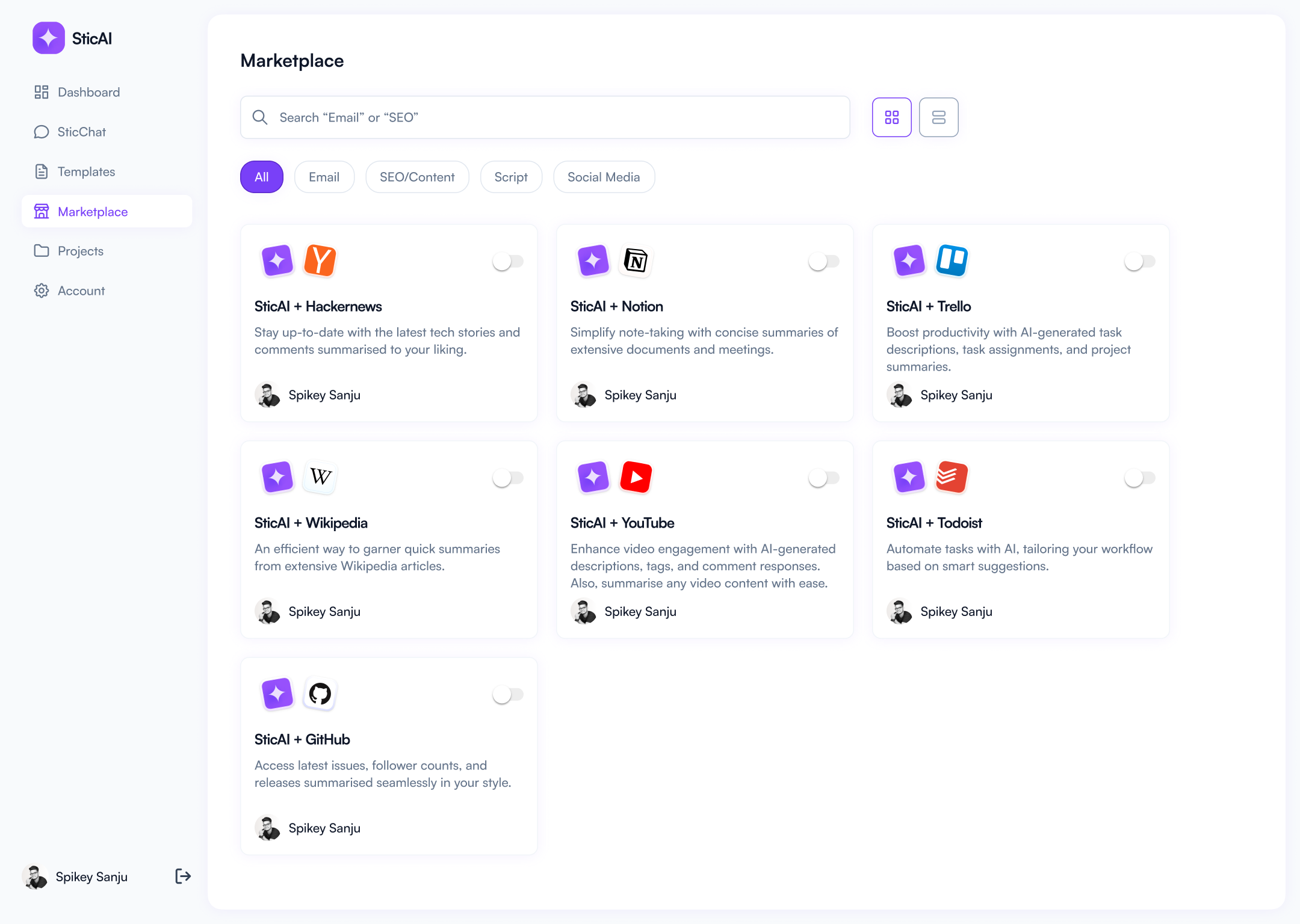Select the All filter tab
1300x924 pixels.
point(263,177)
